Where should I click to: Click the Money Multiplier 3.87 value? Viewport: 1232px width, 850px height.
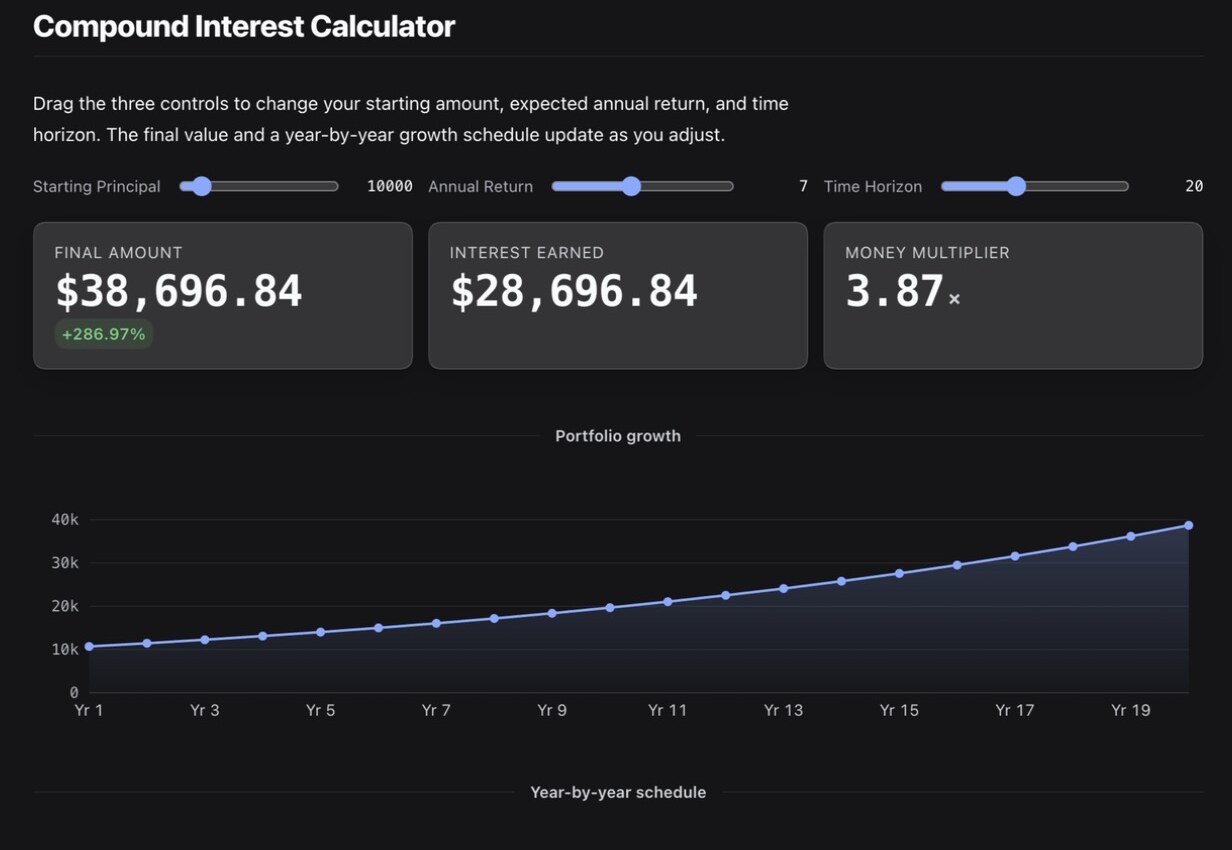click(895, 291)
